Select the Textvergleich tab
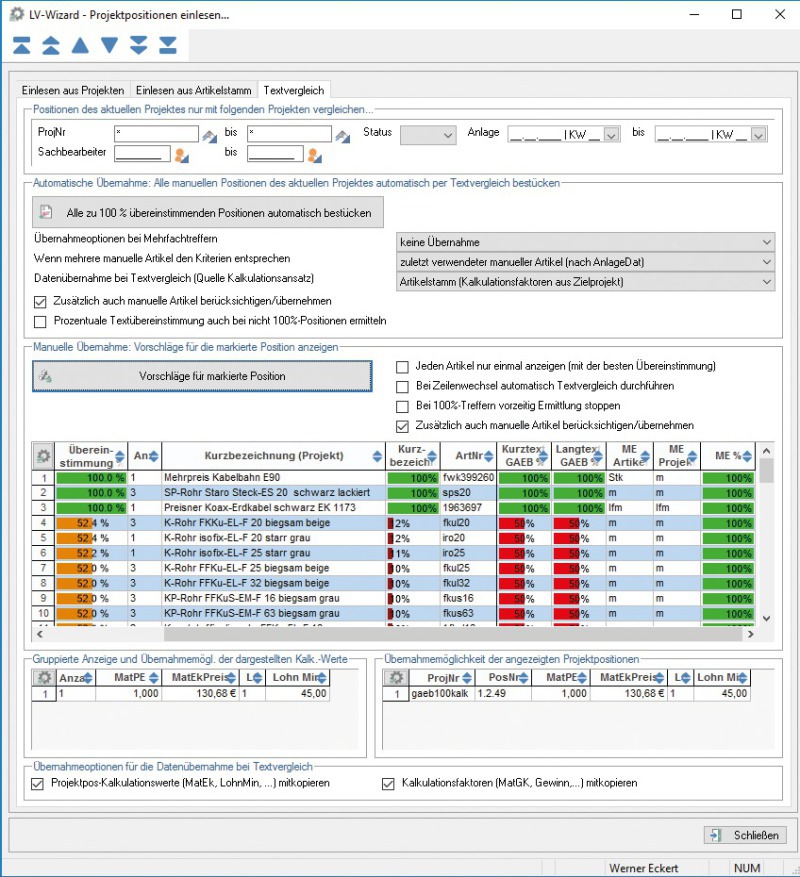The height and width of the screenshot is (877, 800). coord(294,90)
